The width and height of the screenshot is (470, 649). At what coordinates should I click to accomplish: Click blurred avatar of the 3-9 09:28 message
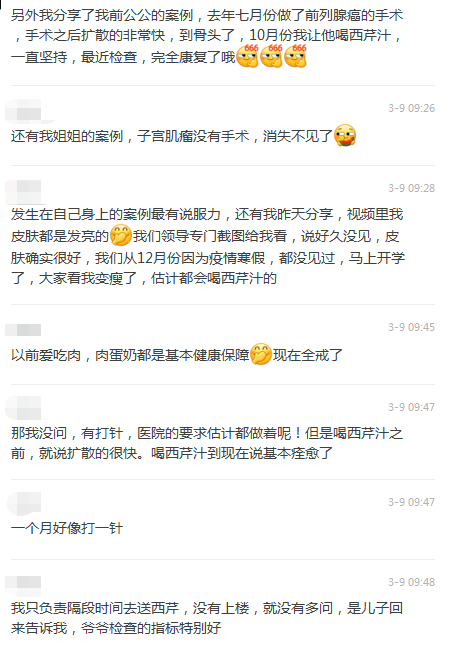coord(25,192)
